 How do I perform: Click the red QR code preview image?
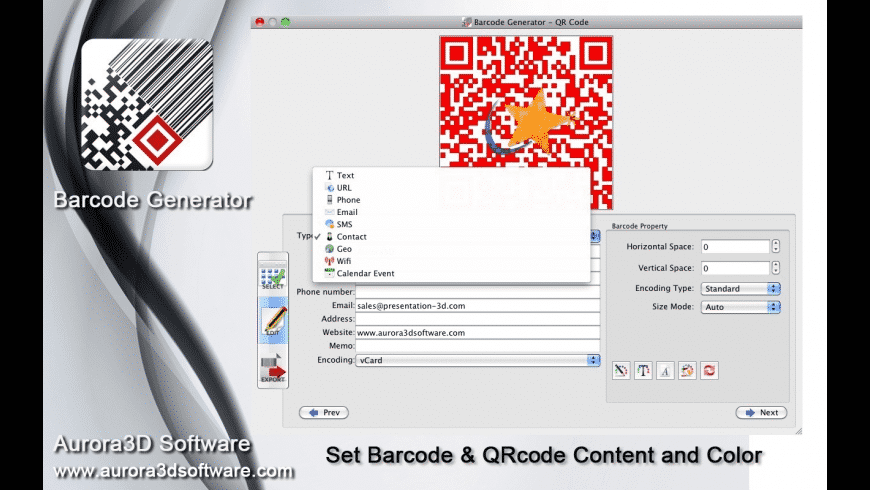coord(526,122)
